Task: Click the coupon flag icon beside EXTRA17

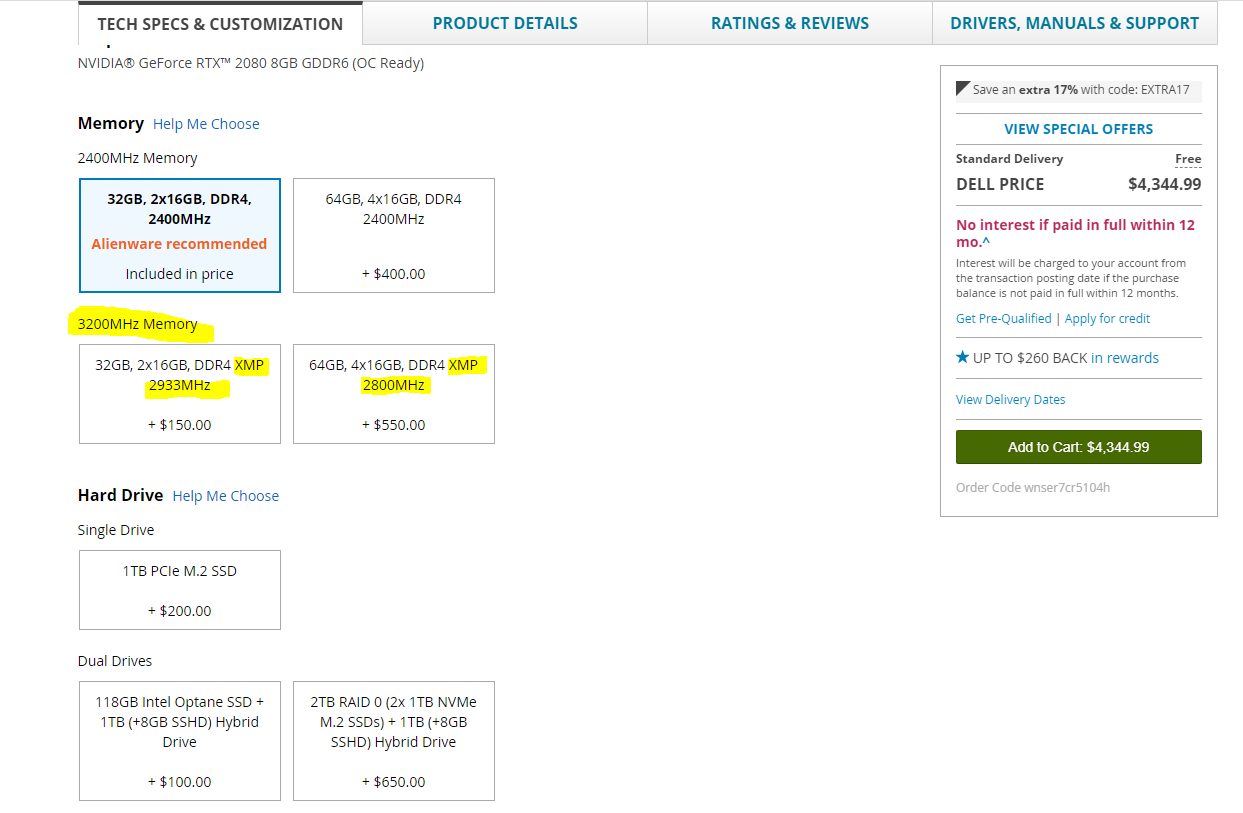Action: pos(963,89)
